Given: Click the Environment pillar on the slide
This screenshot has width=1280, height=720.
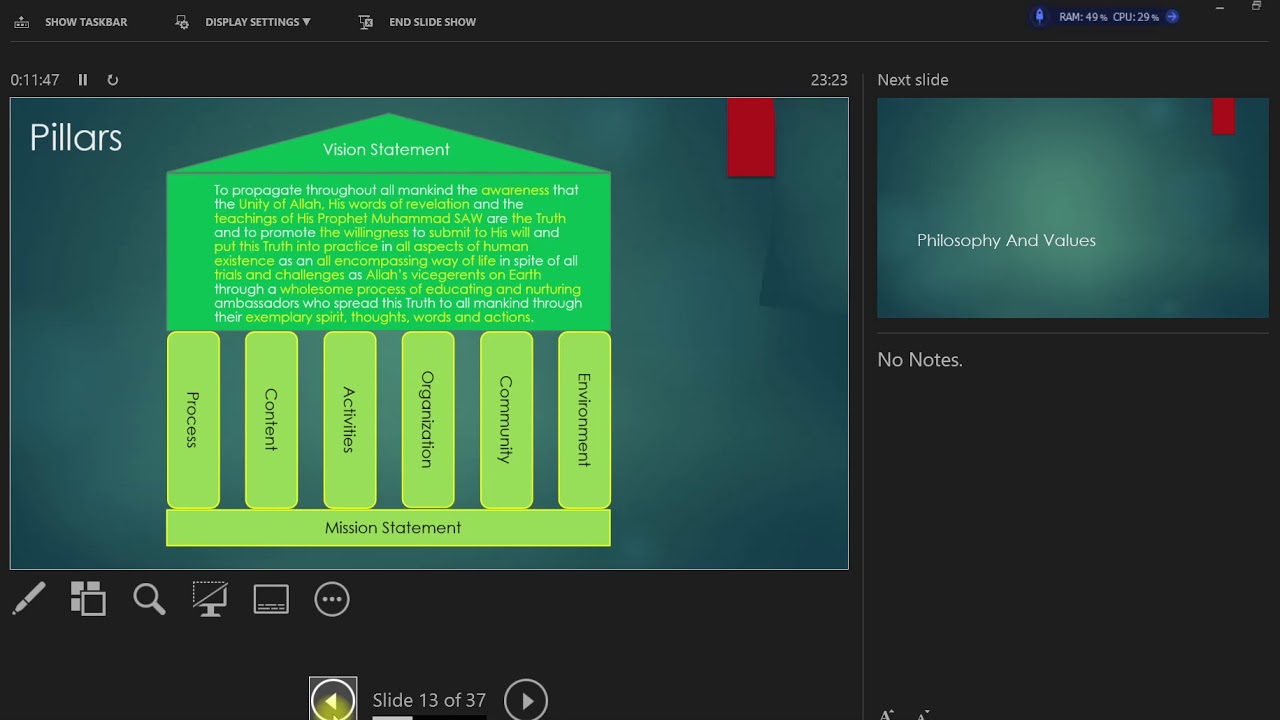Looking at the screenshot, I should pos(584,420).
